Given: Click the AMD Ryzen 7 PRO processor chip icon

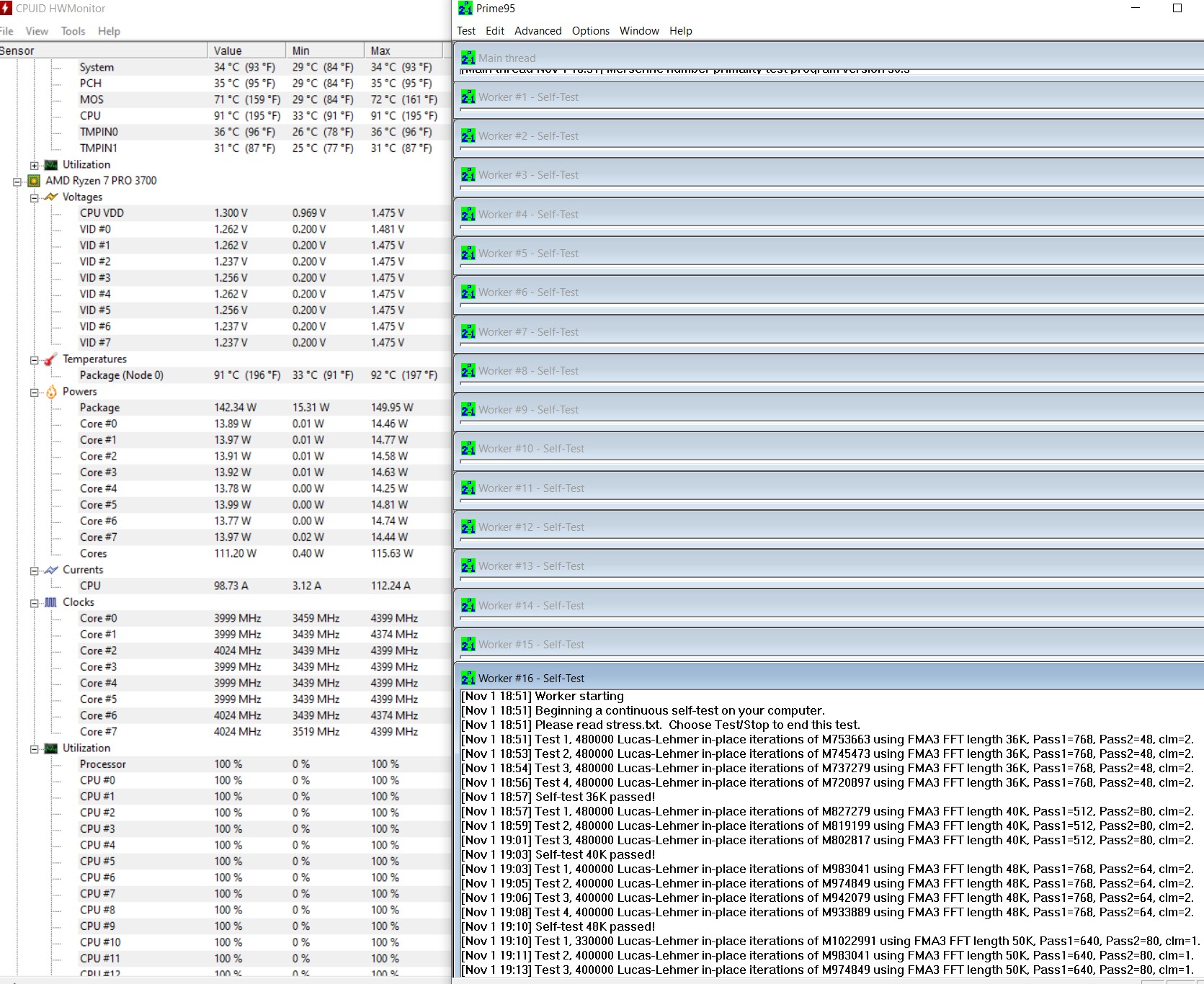Looking at the screenshot, I should point(34,181).
